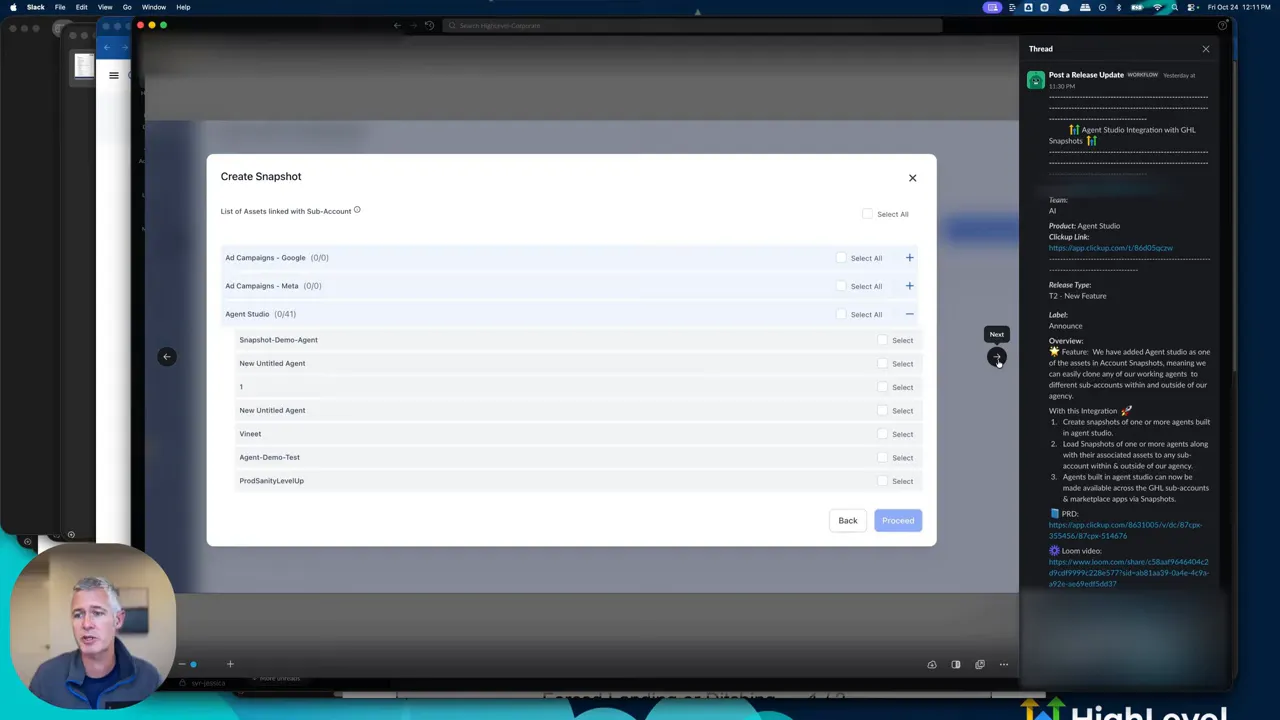This screenshot has width=1280, height=720.
Task: Open the Help menu
Action: 183,7
